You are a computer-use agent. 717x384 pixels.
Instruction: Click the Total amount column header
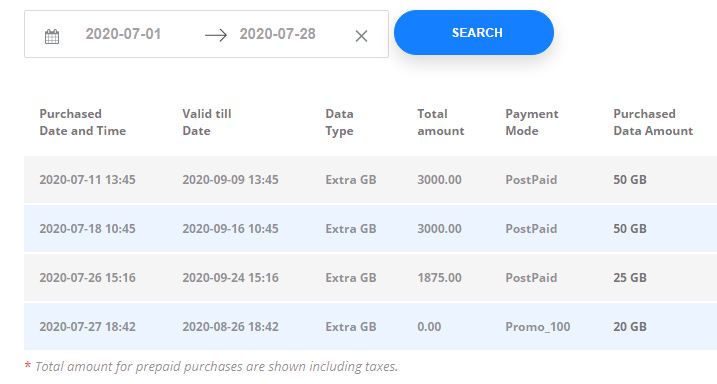click(x=440, y=122)
